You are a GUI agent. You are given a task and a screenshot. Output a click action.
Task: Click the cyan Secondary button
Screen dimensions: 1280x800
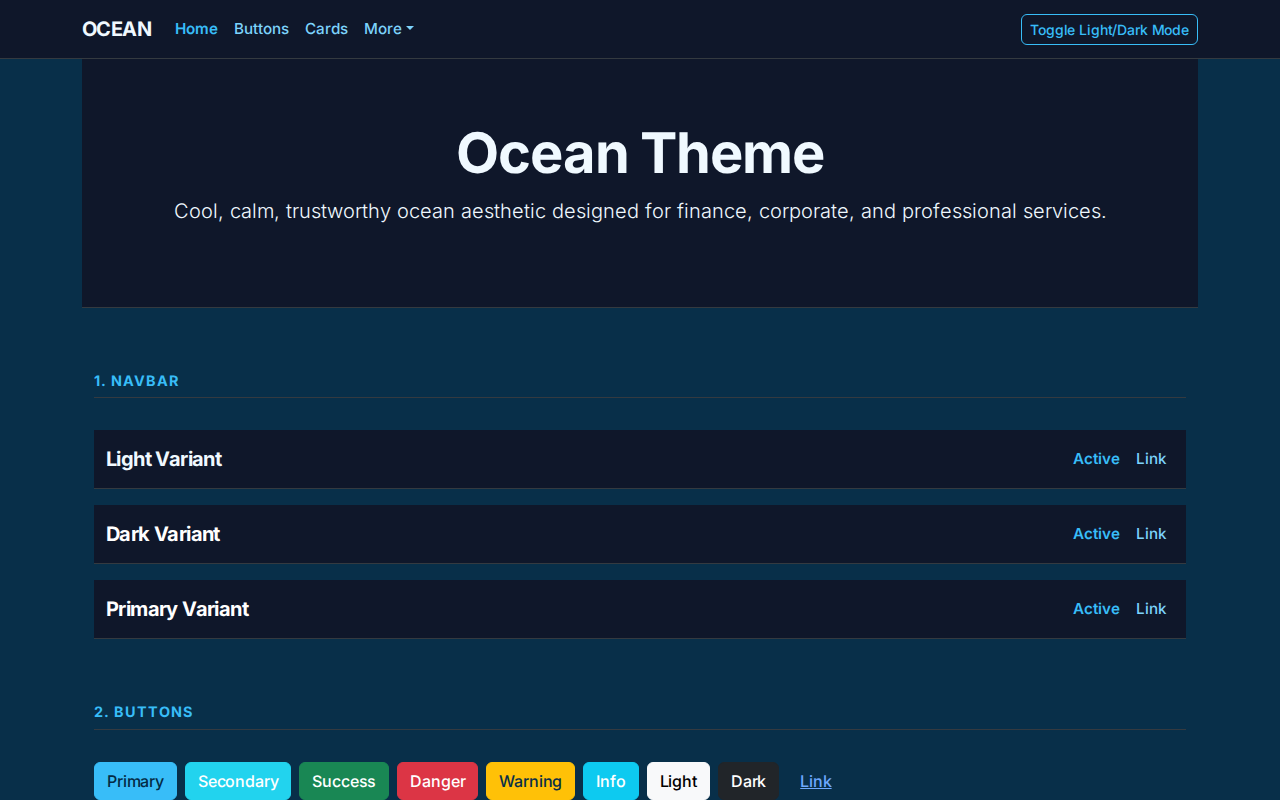pos(238,781)
